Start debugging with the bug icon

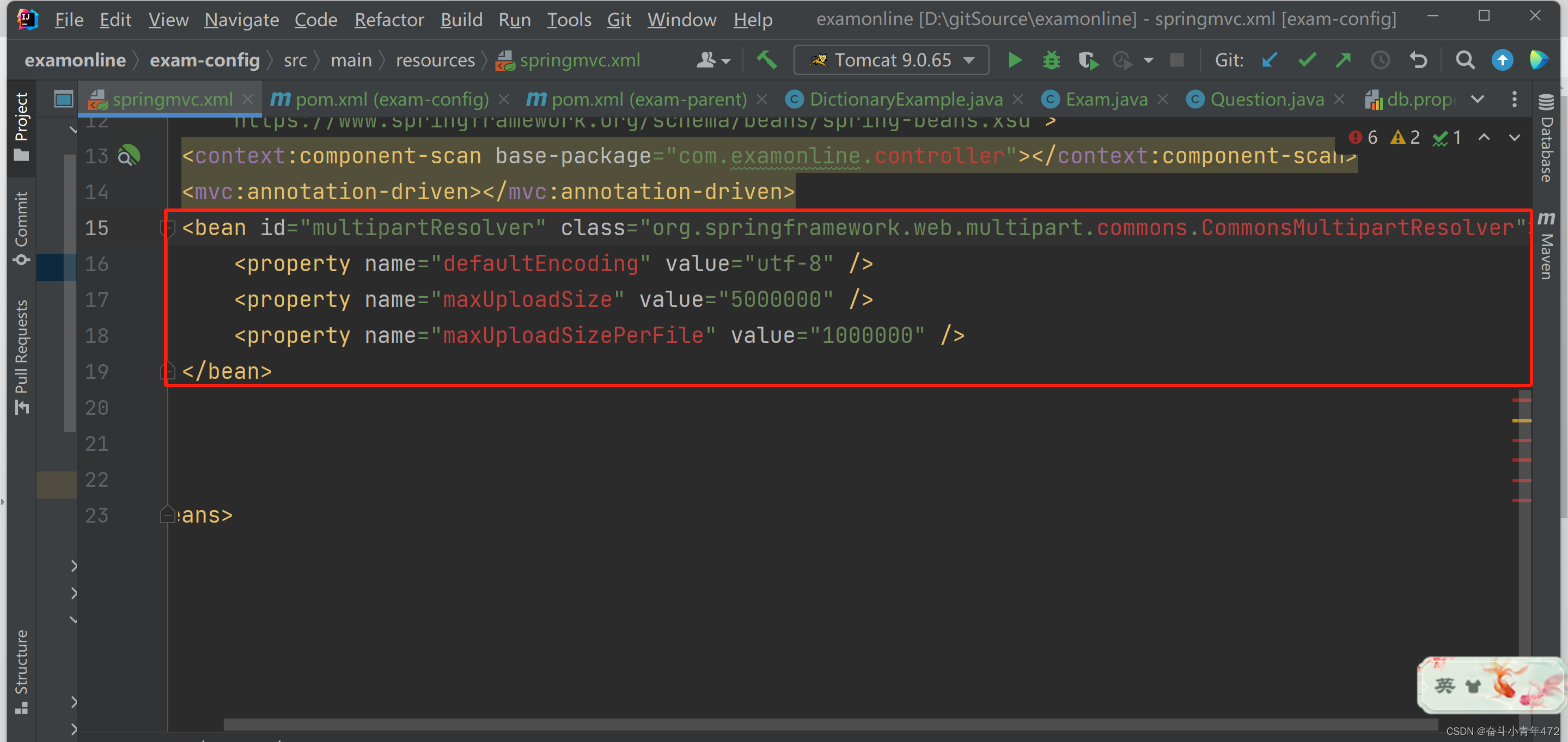point(1051,59)
